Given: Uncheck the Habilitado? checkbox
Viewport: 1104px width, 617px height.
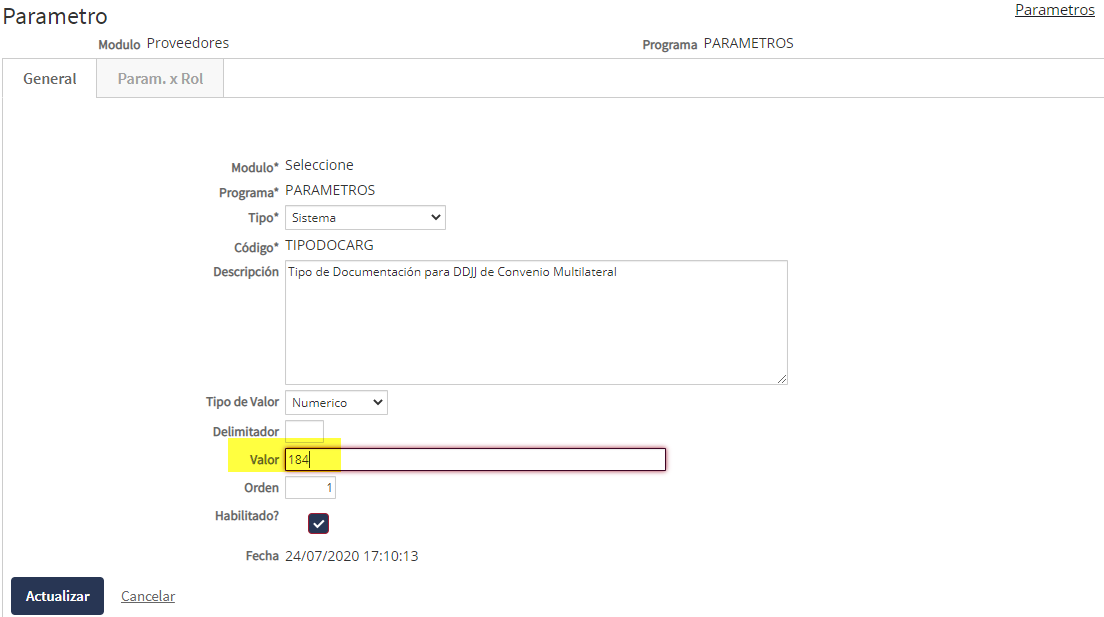Looking at the screenshot, I should tap(318, 524).
